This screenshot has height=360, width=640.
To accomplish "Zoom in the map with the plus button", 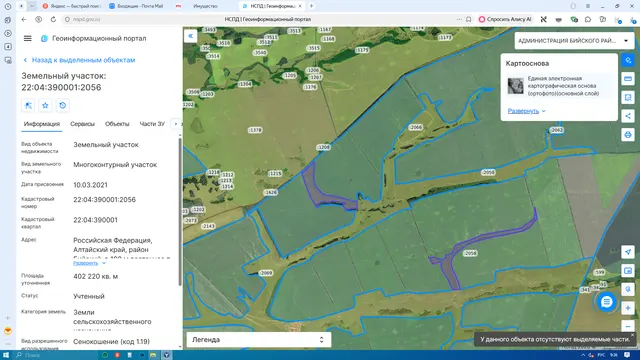I will pos(628,308).
